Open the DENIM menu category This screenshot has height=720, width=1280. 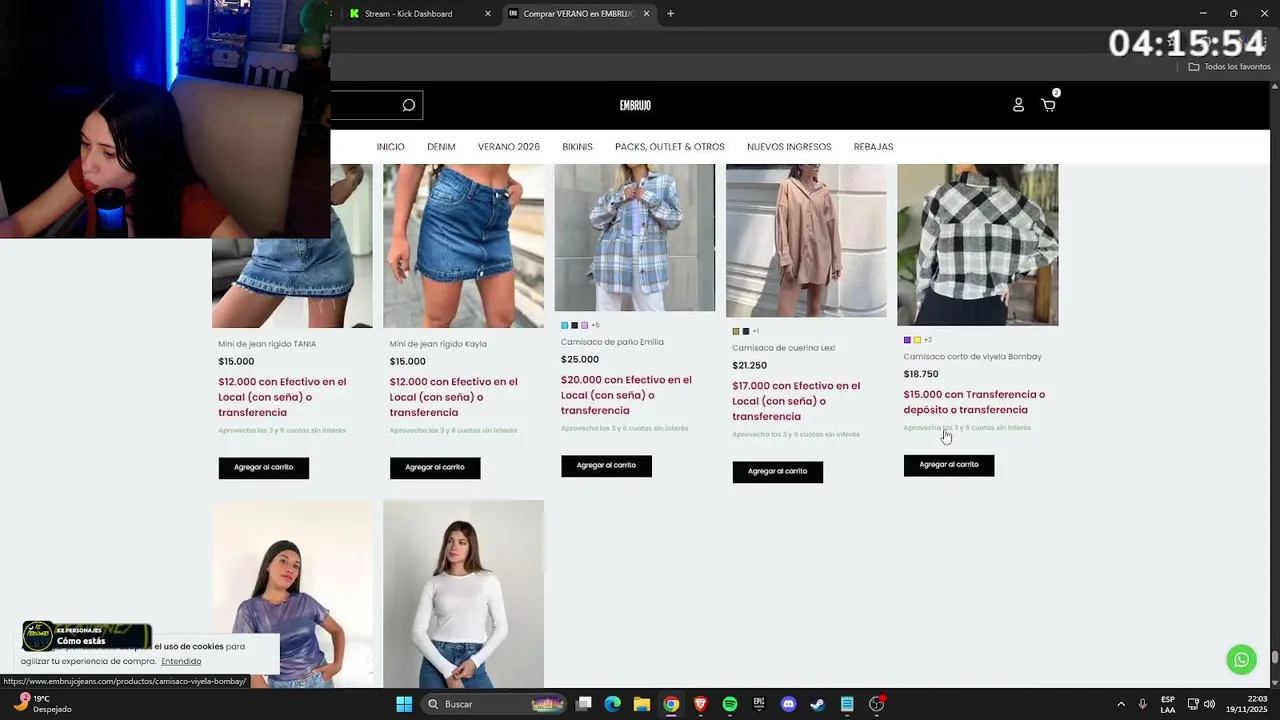pyautogui.click(x=441, y=147)
